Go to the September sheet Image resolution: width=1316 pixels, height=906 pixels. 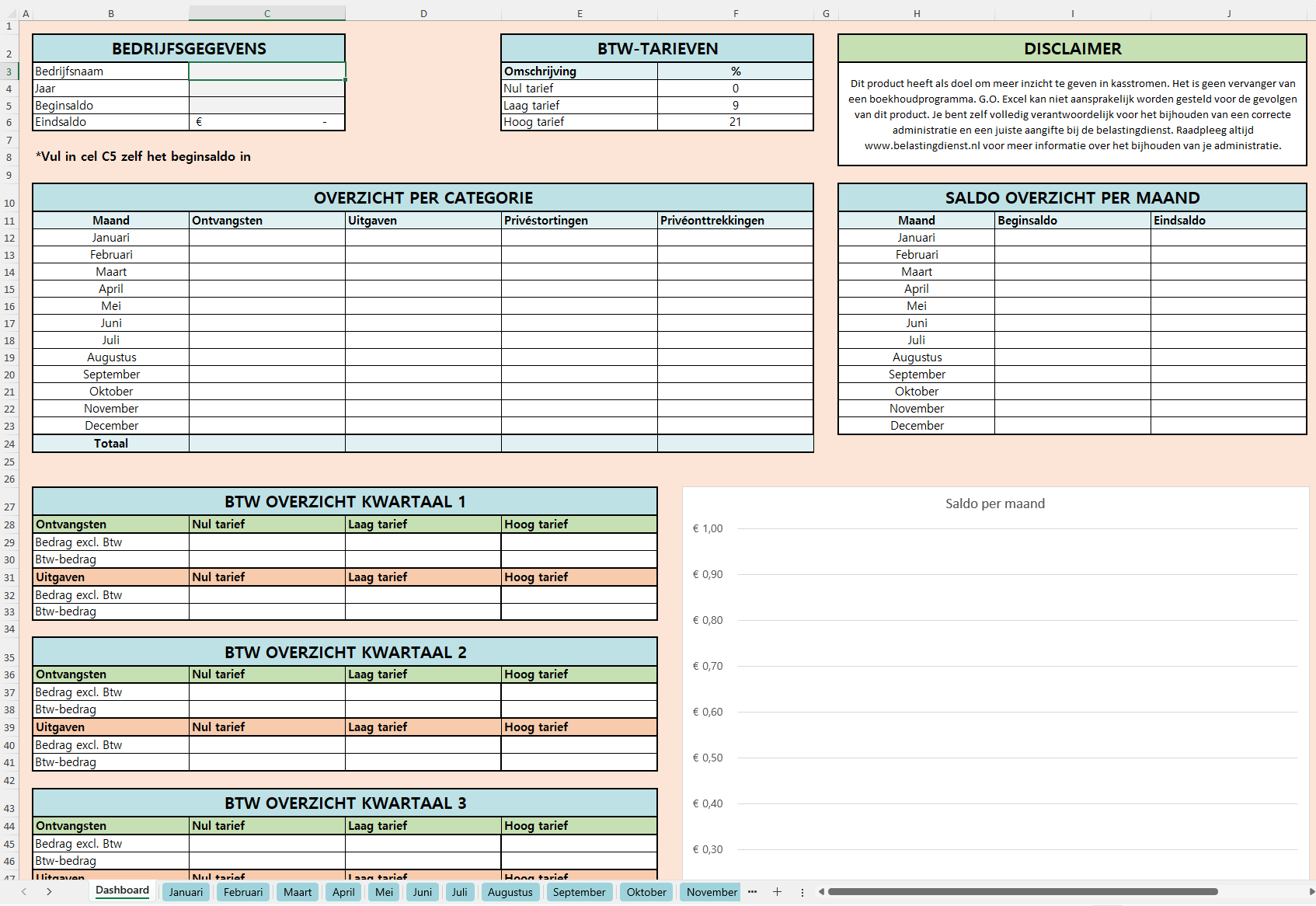pyautogui.click(x=580, y=892)
